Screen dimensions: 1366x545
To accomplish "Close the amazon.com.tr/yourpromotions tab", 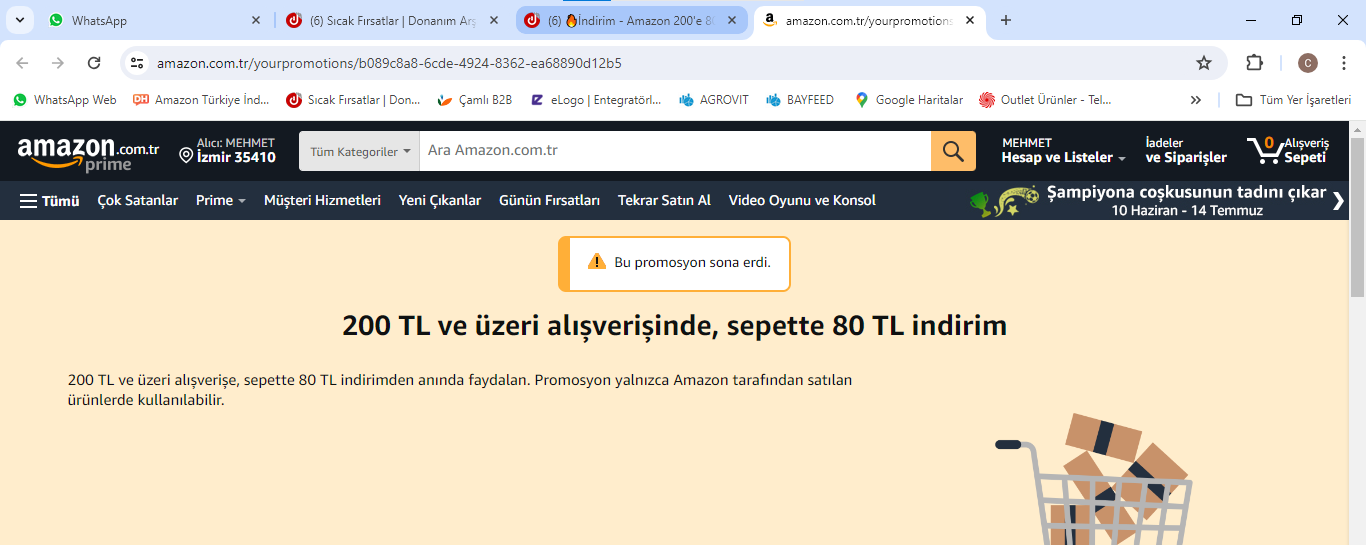I will [969, 20].
